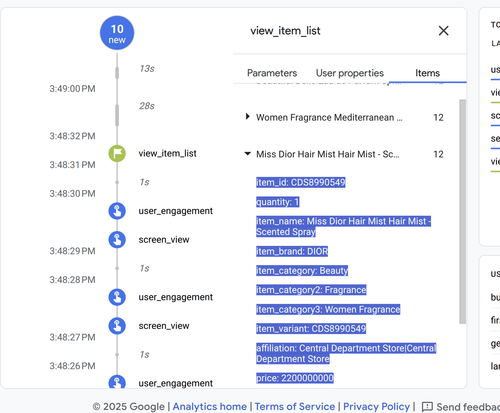Click the count 12 beside Women Fragrance item
This screenshot has height=413, width=500.
pos(438,117)
